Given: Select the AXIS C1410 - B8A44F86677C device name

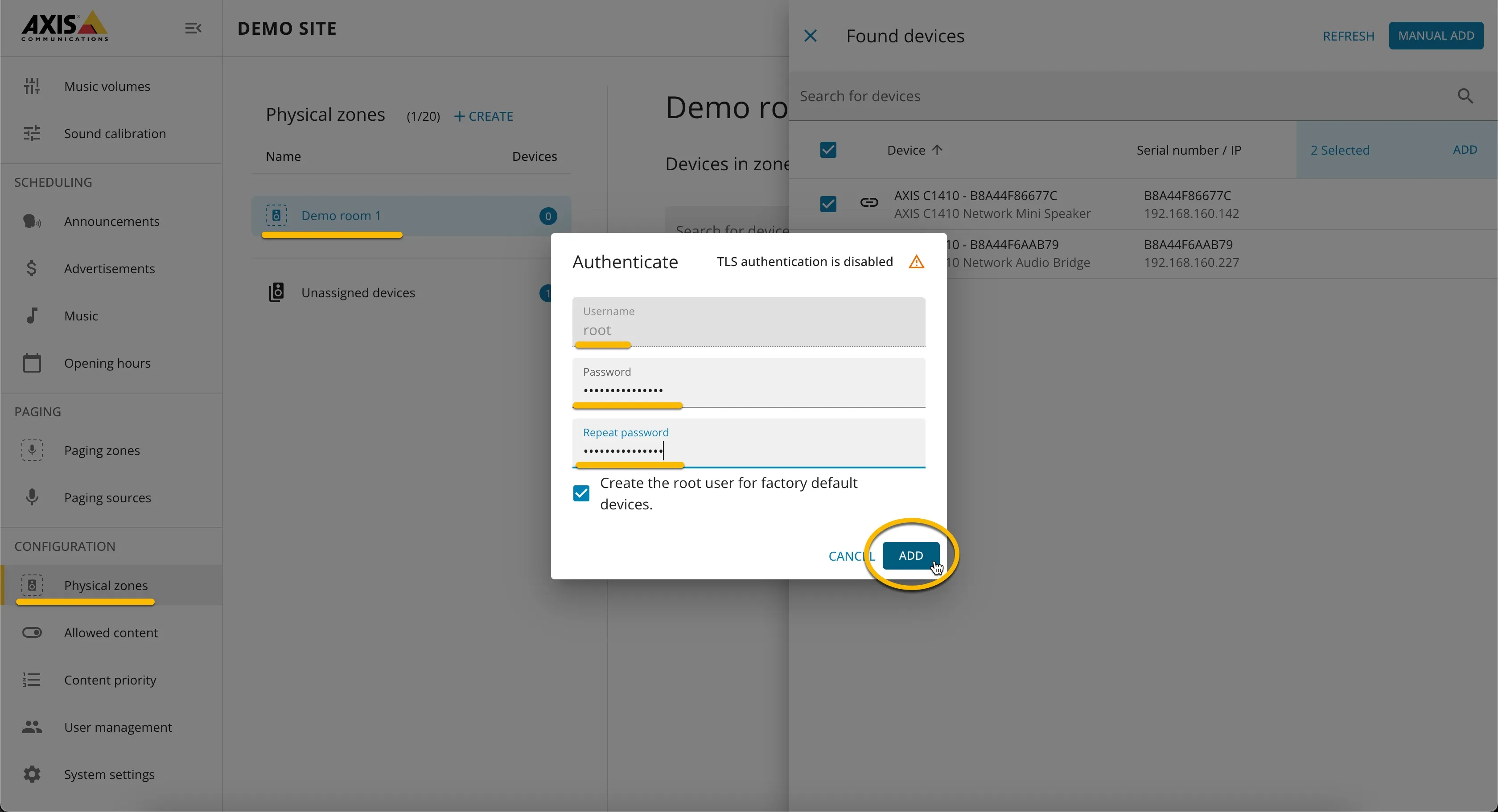Looking at the screenshot, I should click(976, 195).
